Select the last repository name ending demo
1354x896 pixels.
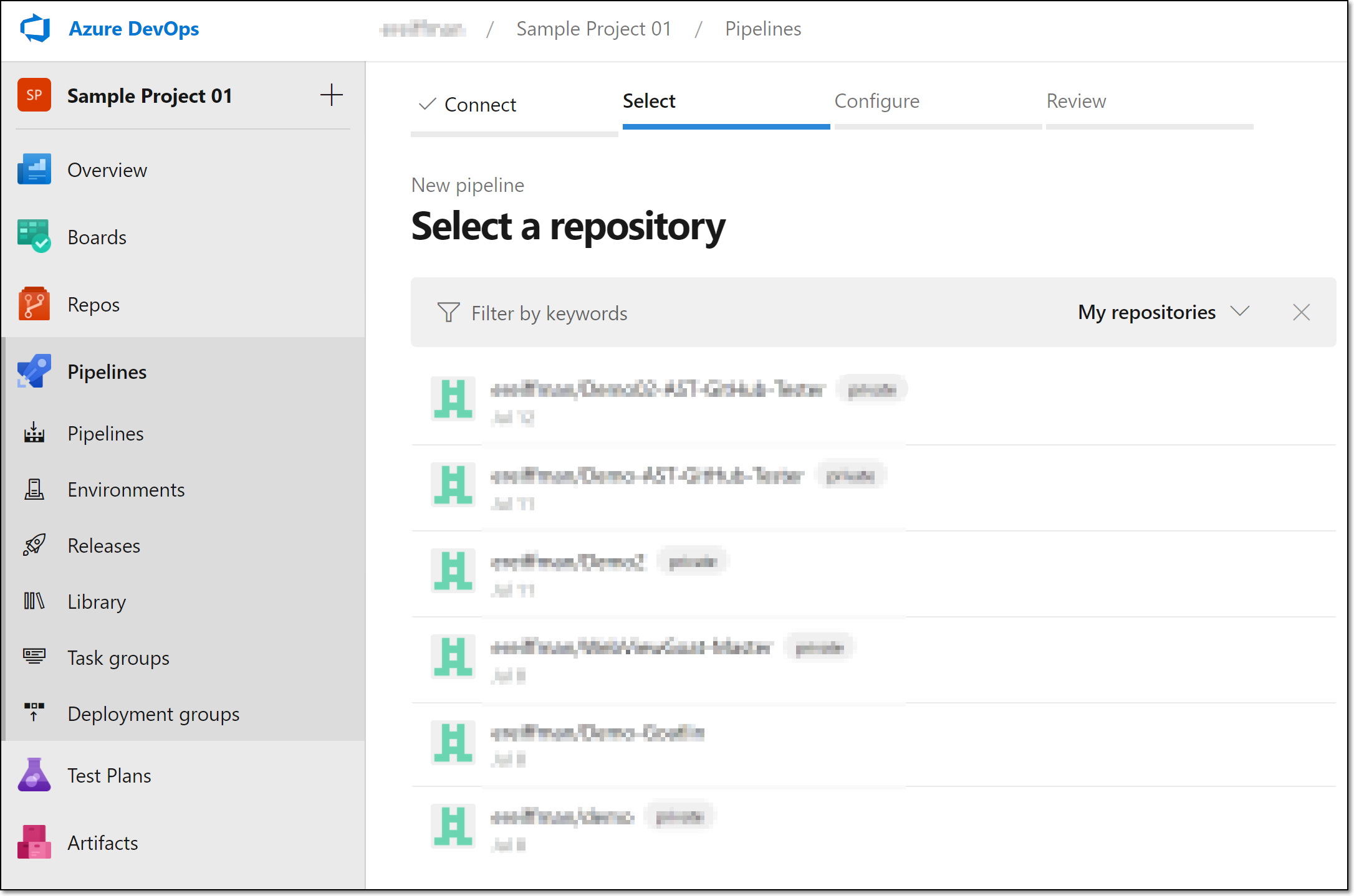pyautogui.click(x=563, y=816)
